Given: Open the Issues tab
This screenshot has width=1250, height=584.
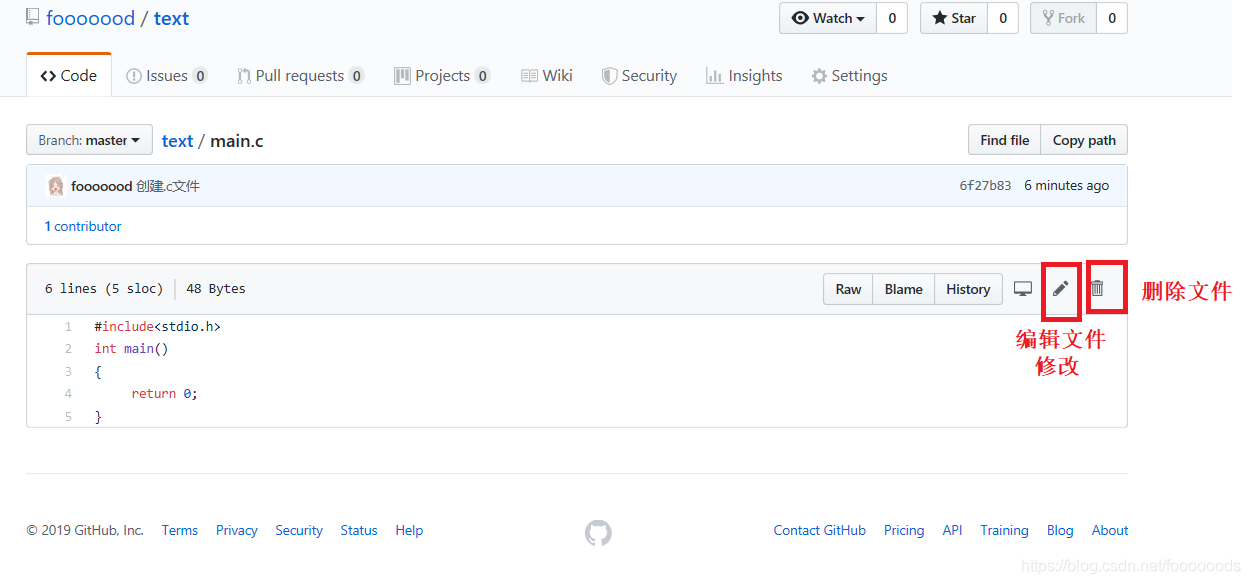Looking at the screenshot, I should click(x=167, y=76).
